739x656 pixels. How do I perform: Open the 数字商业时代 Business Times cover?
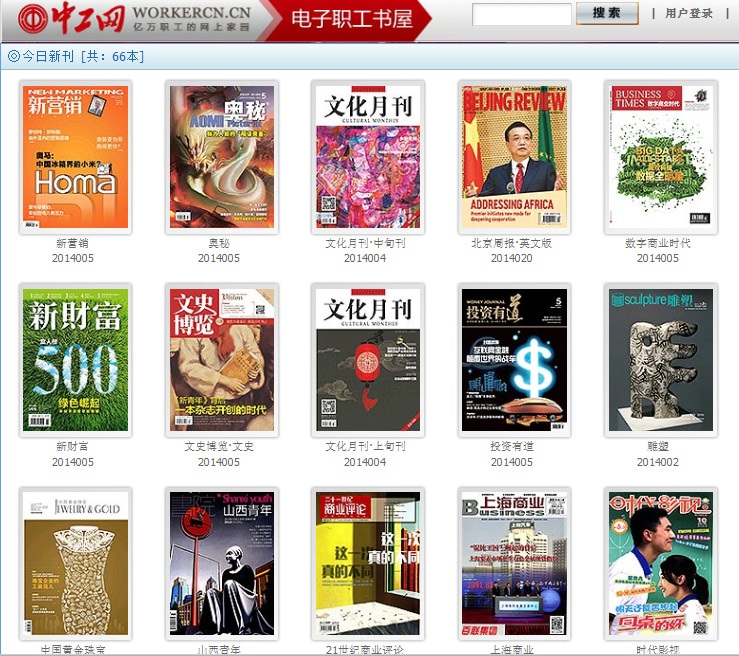pos(660,157)
